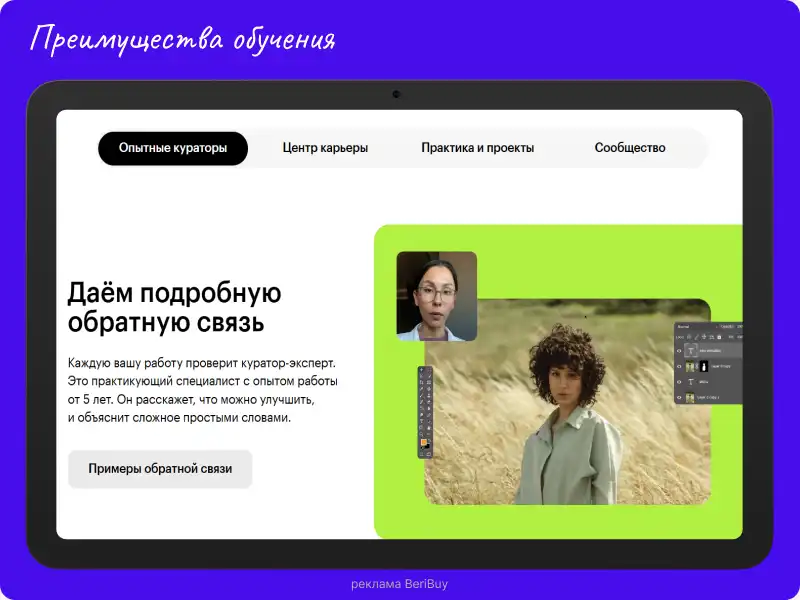Screen dimensions: 800x600
Task: Click the quick mask icon at toolbar bottom
Action: coord(421,454)
